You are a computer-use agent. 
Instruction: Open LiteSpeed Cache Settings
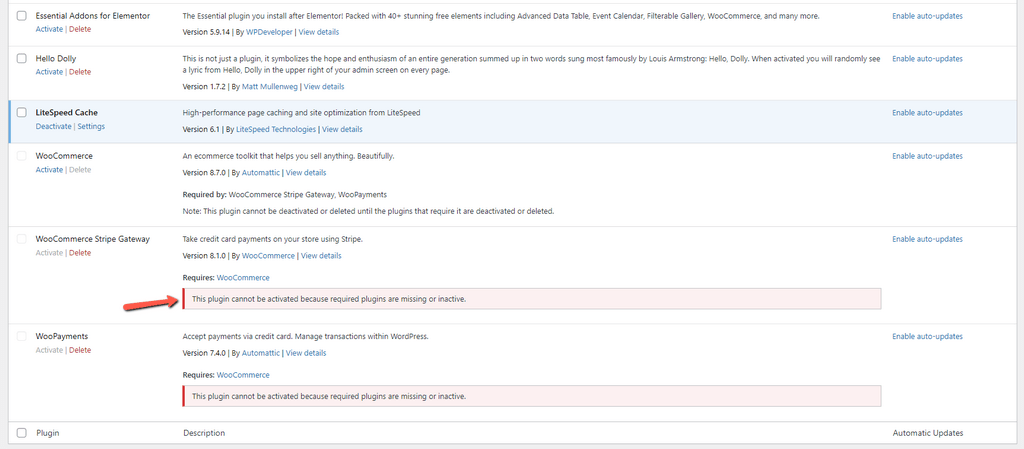(x=91, y=126)
